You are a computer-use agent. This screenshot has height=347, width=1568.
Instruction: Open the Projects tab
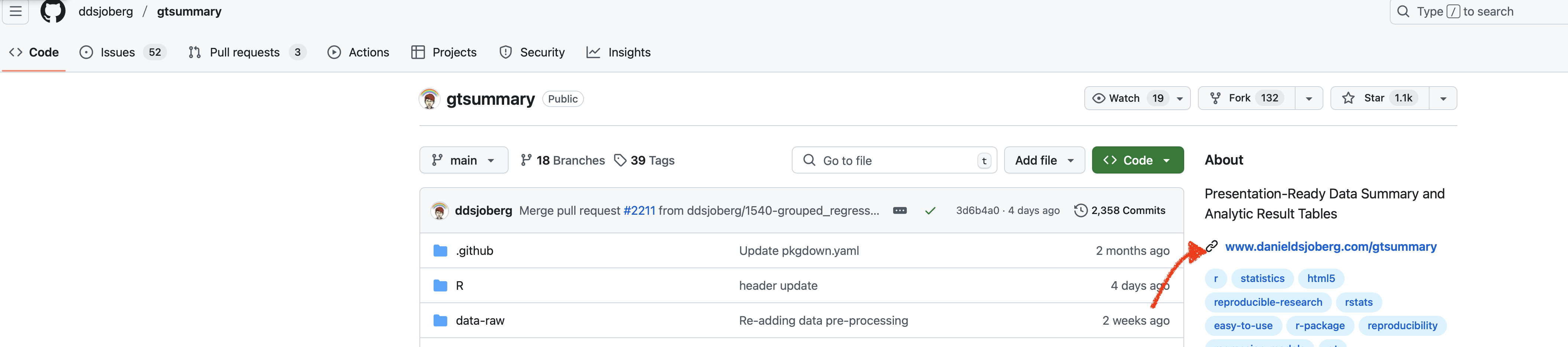[444, 52]
